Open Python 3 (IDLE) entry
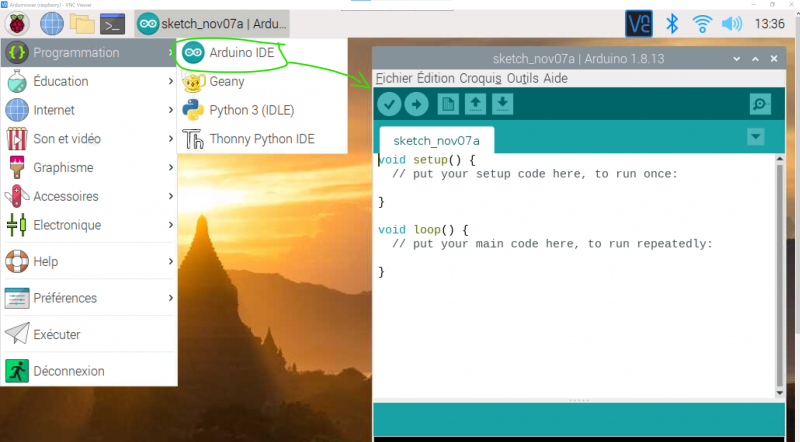The width and height of the screenshot is (800, 442). pyautogui.click(x=262, y=110)
